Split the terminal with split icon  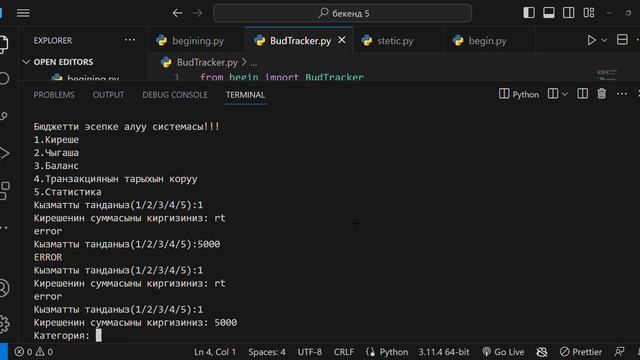582,94
